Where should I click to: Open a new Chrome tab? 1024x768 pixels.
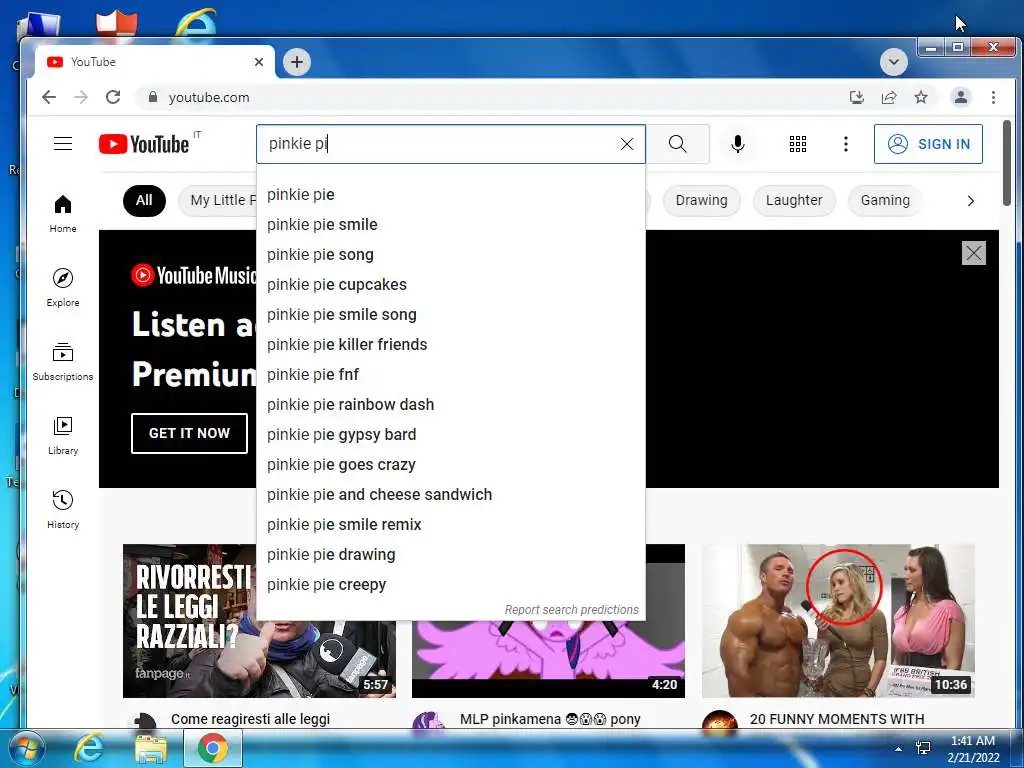point(297,62)
